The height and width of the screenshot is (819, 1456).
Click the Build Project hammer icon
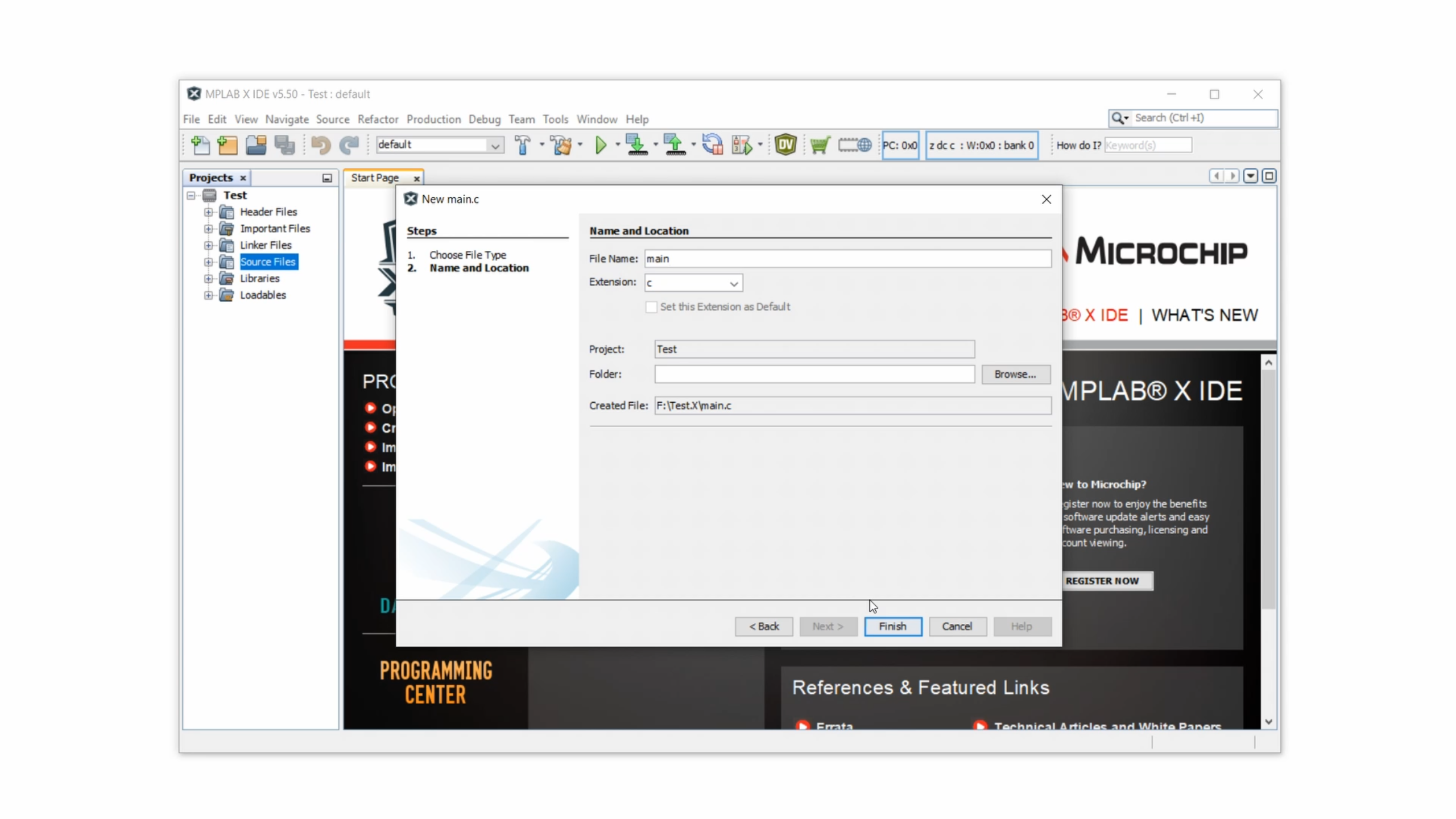(x=522, y=145)
